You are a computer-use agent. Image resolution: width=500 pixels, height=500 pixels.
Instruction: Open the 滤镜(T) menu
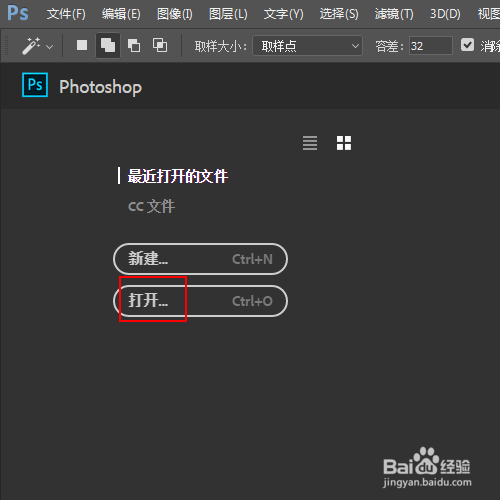[394, 14]
